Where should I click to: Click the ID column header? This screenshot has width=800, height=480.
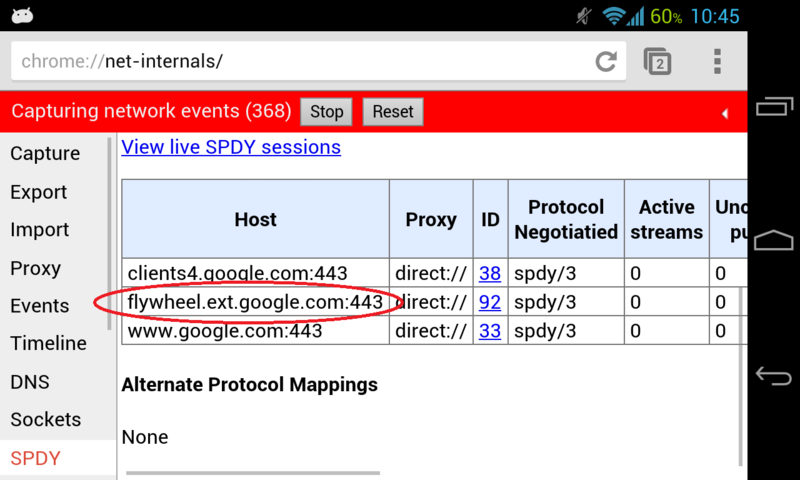tap(490, 219)
